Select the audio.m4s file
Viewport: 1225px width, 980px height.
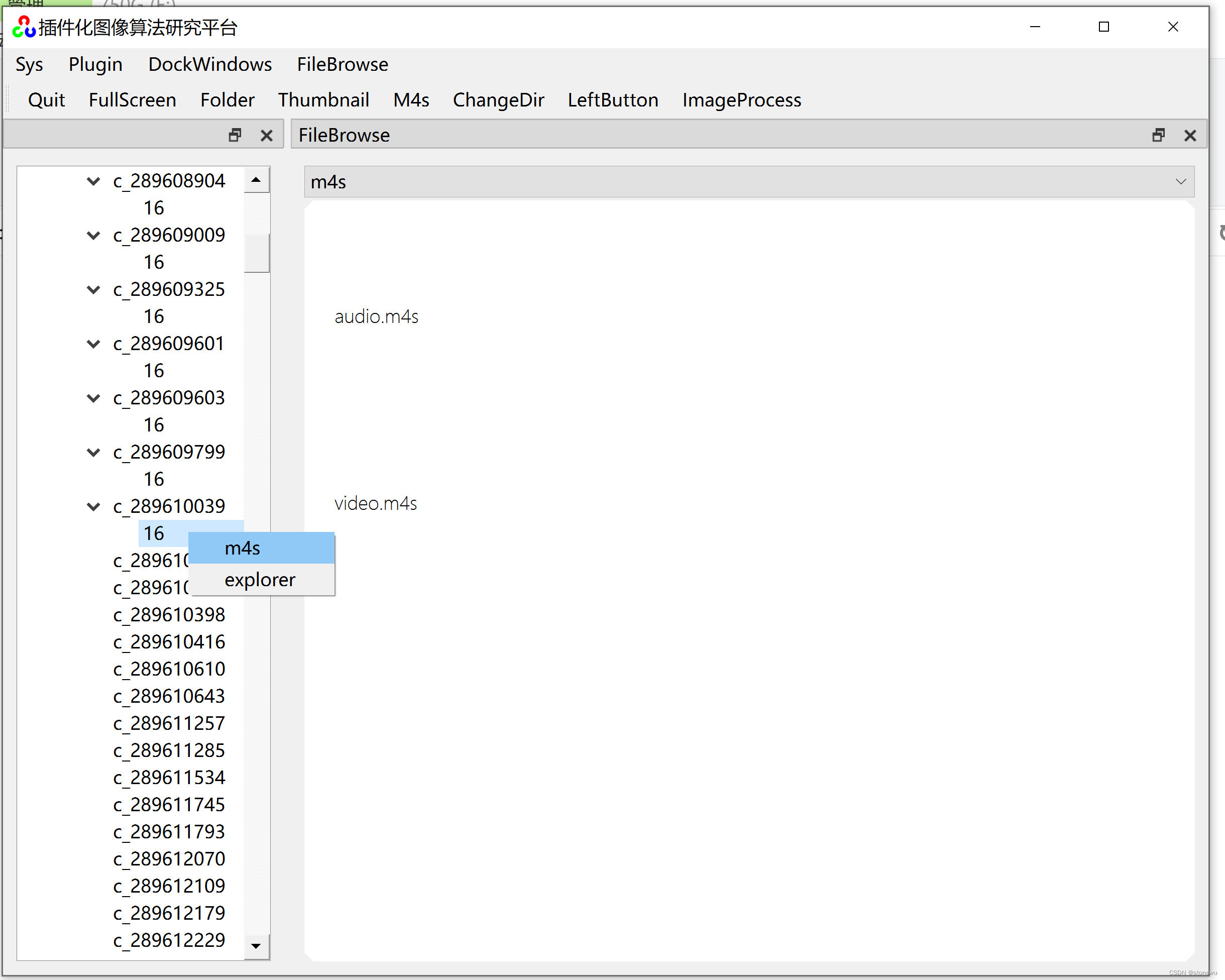pos(376,316)
